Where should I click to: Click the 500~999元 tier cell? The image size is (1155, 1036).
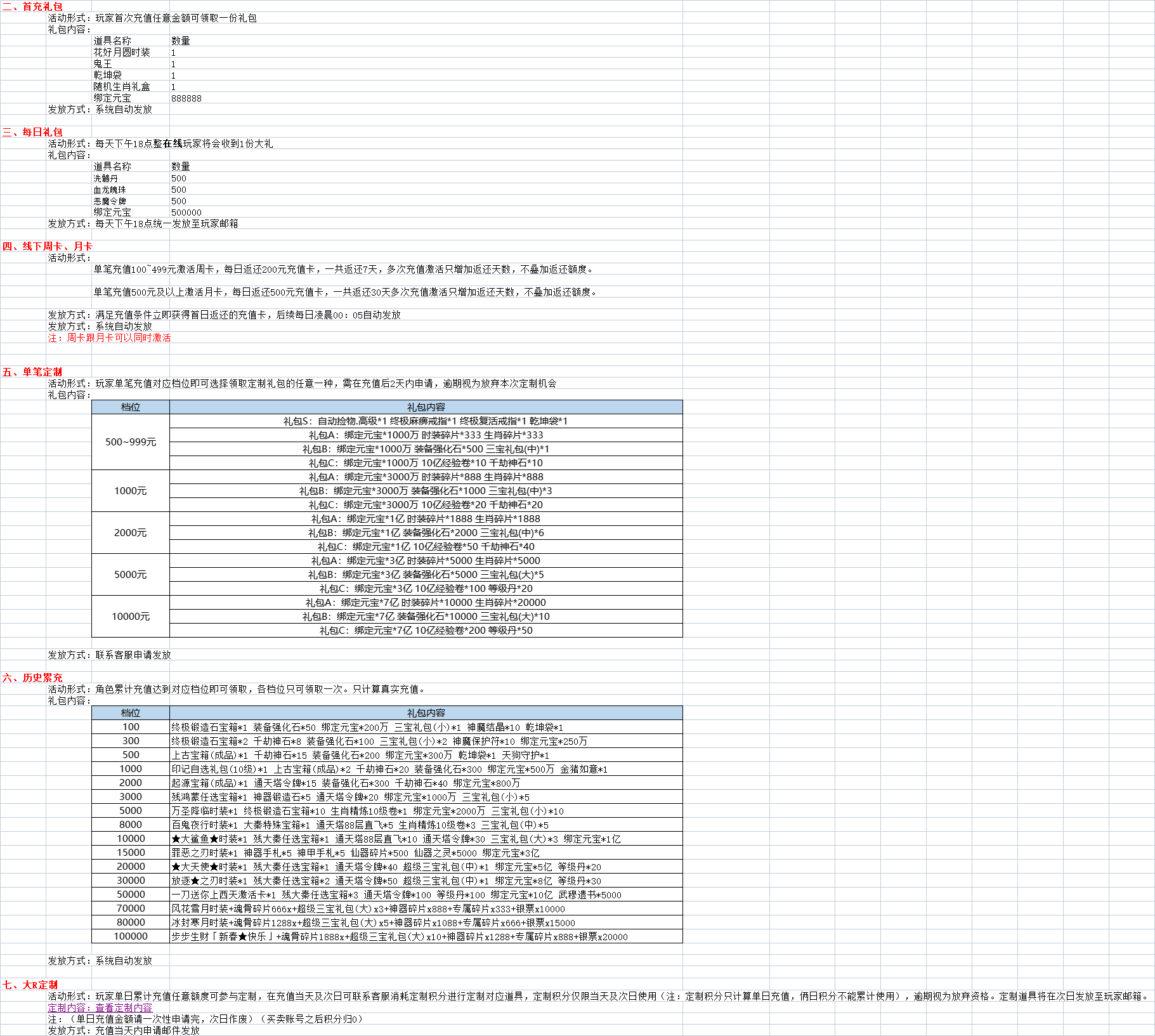[x=131, y=442]
